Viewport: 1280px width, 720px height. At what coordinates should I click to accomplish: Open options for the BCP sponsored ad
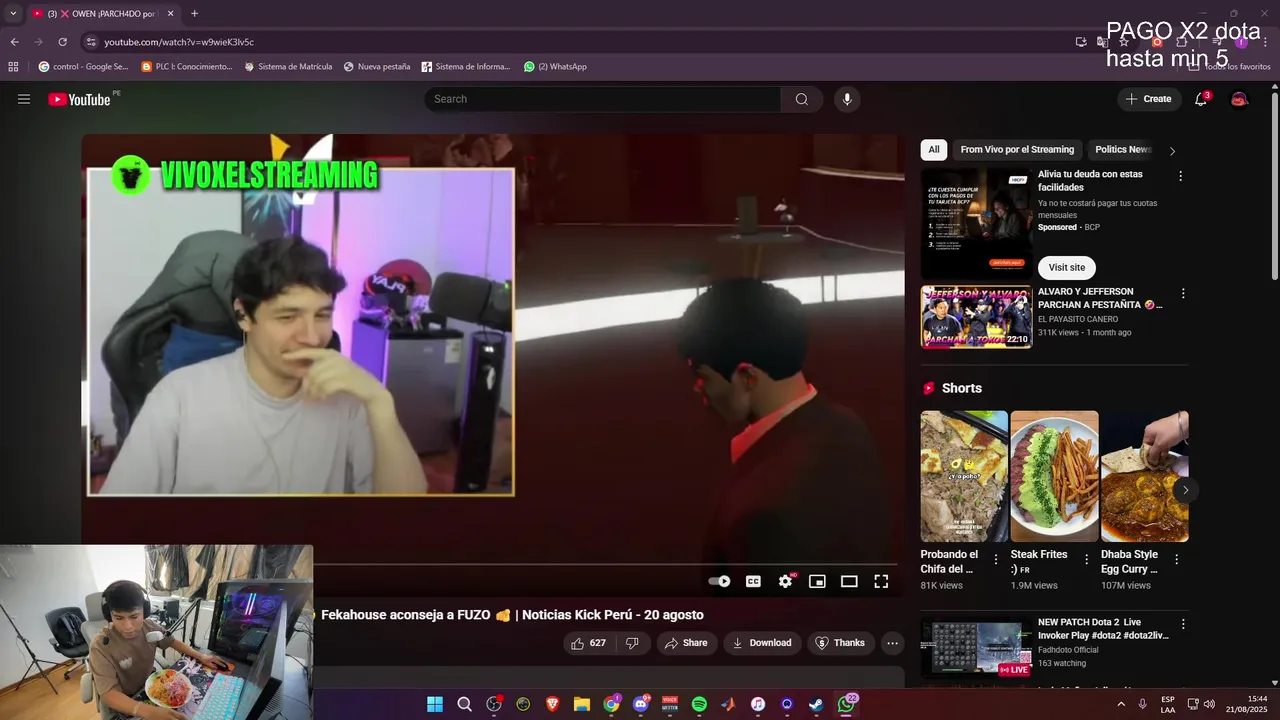[1180, 176]
